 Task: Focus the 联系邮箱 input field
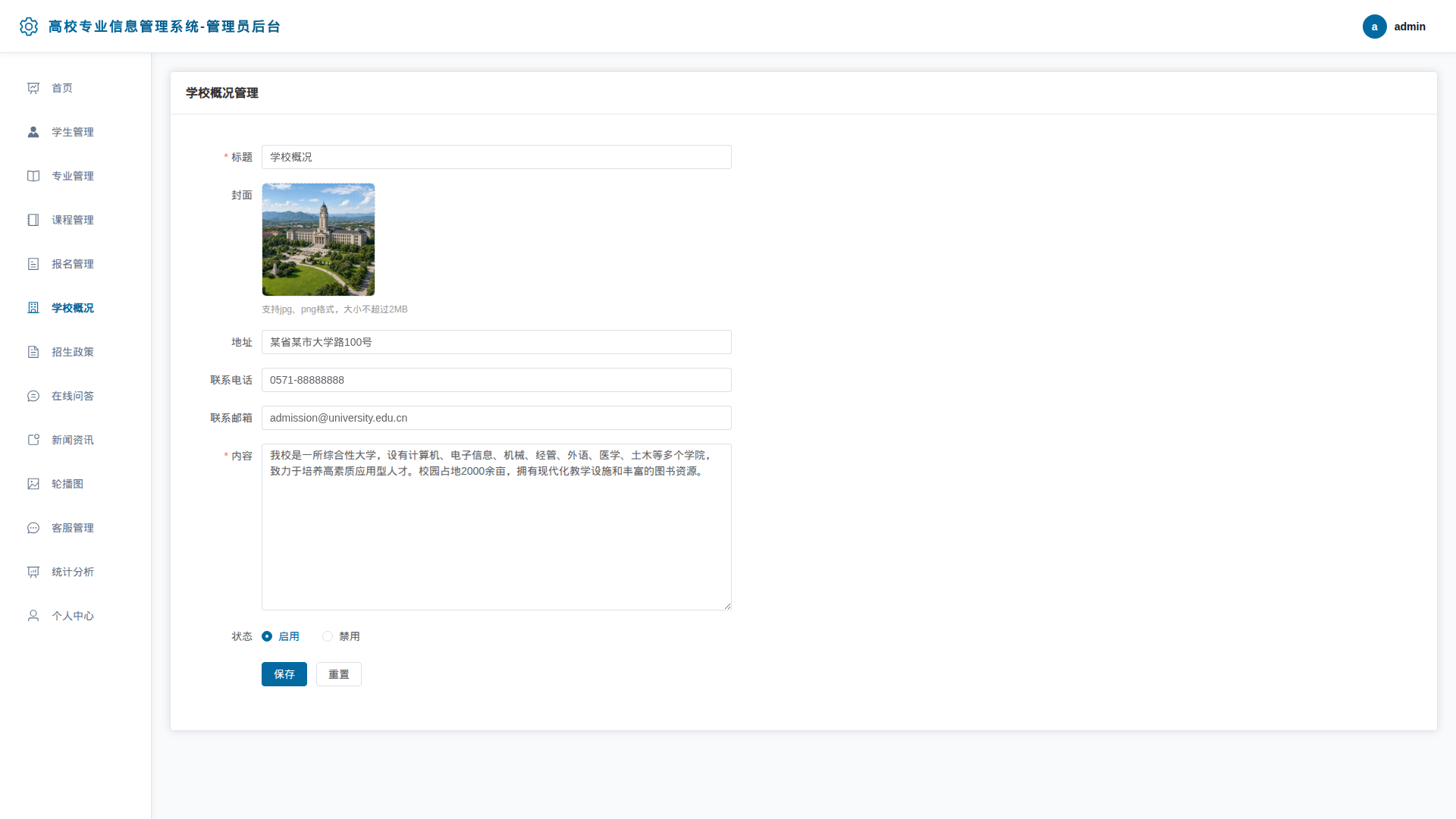[497, 418]
